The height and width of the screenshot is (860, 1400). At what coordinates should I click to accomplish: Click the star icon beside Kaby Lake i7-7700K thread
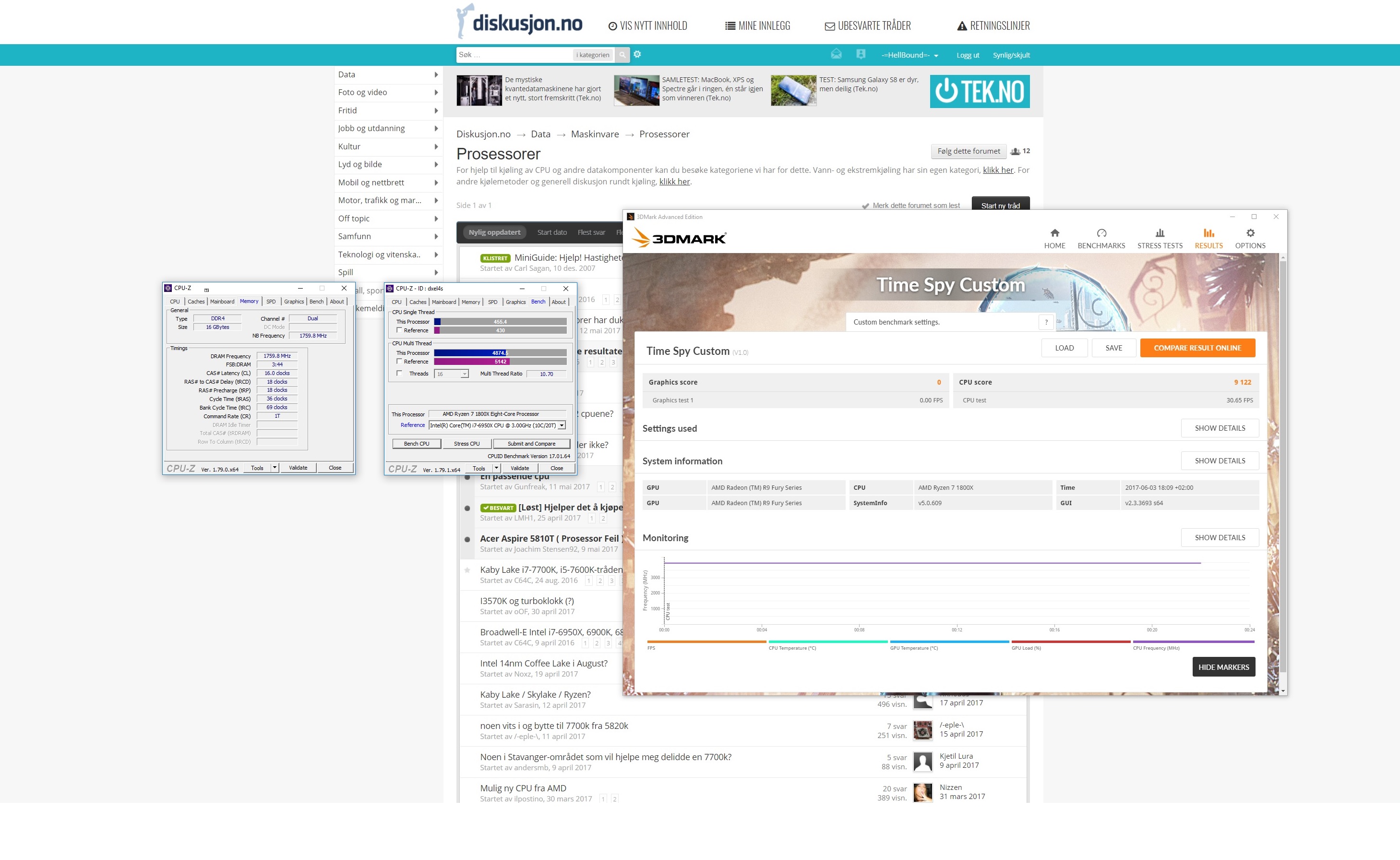coord(467,569)
